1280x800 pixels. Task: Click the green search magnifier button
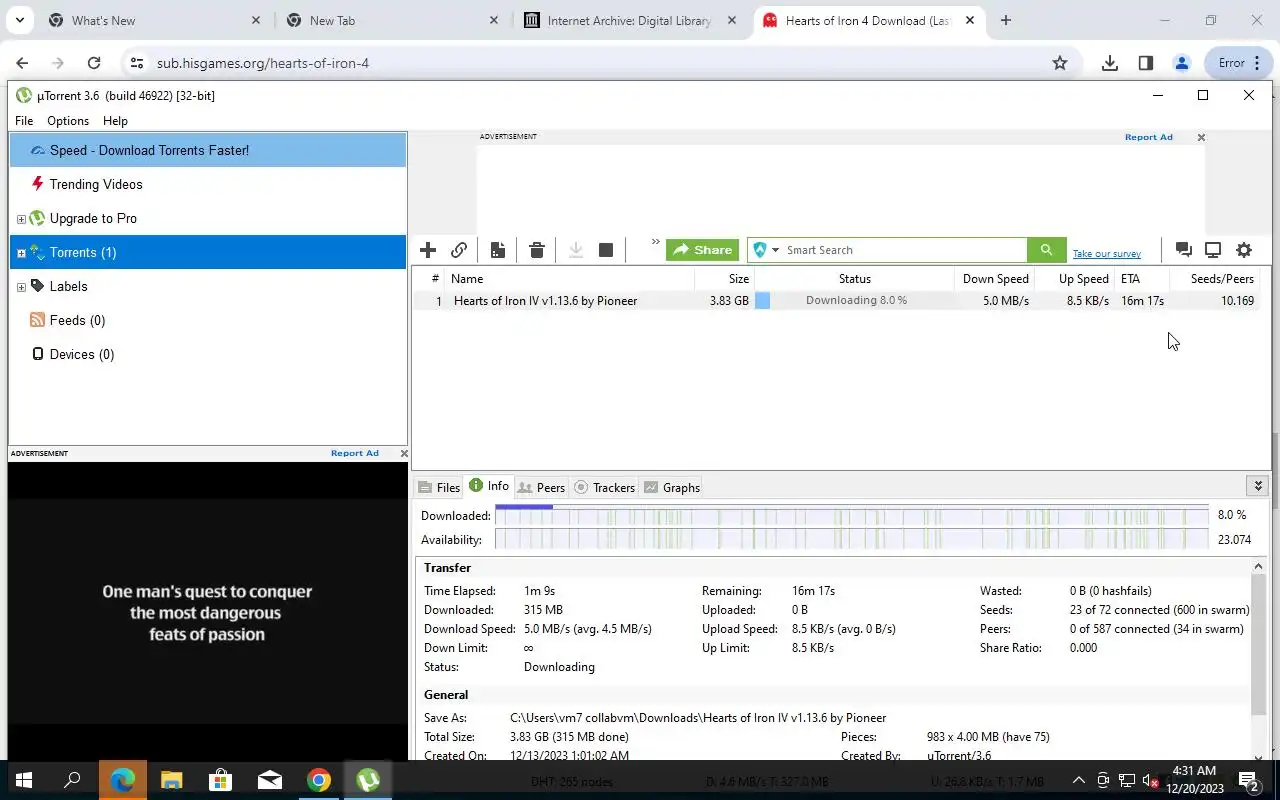[x=1046, y=250]
